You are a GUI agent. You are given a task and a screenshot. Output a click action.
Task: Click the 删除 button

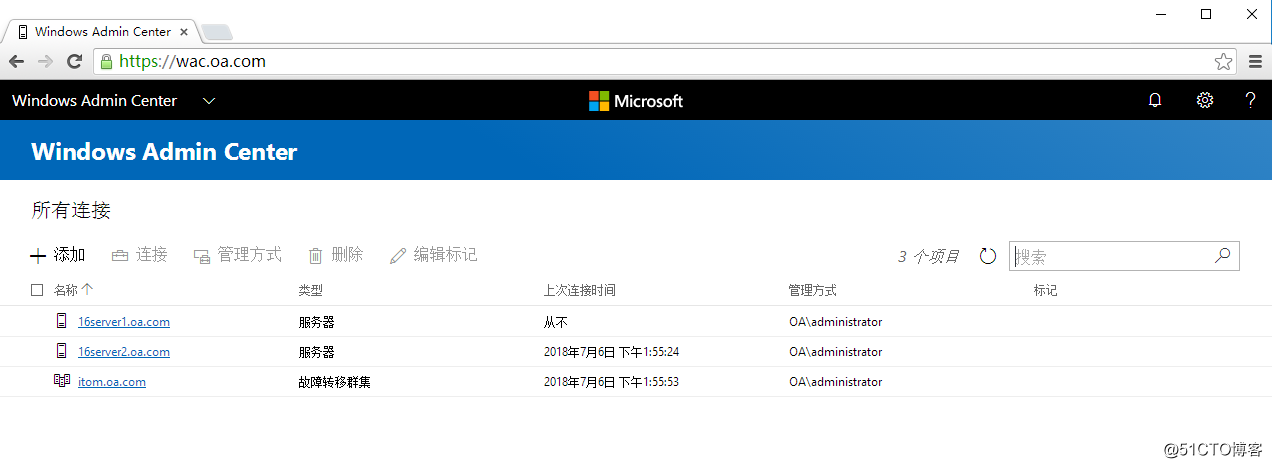[335, 255]
